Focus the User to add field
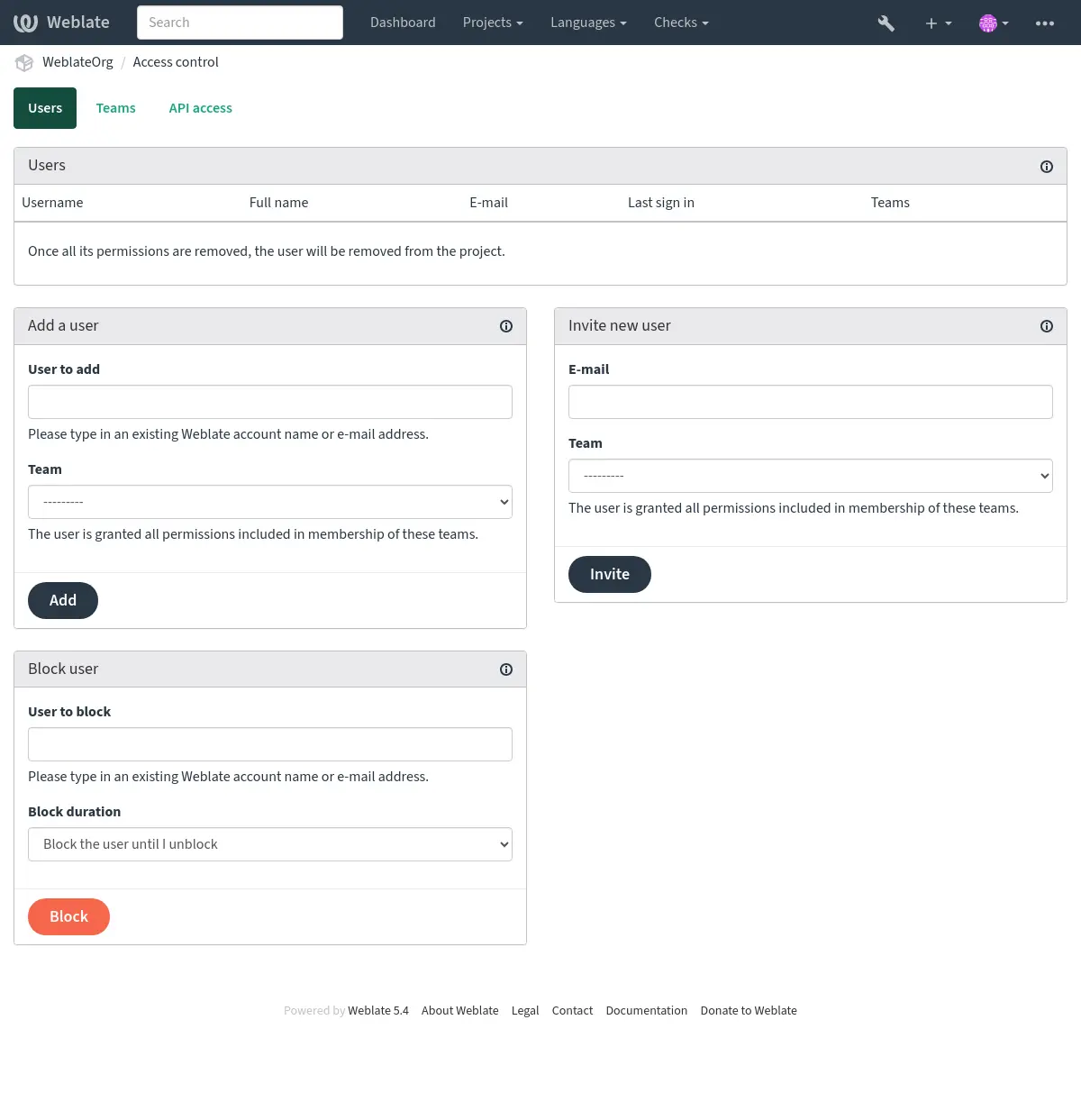This screenshot has height=1120, width=1081. coord(270,402)
